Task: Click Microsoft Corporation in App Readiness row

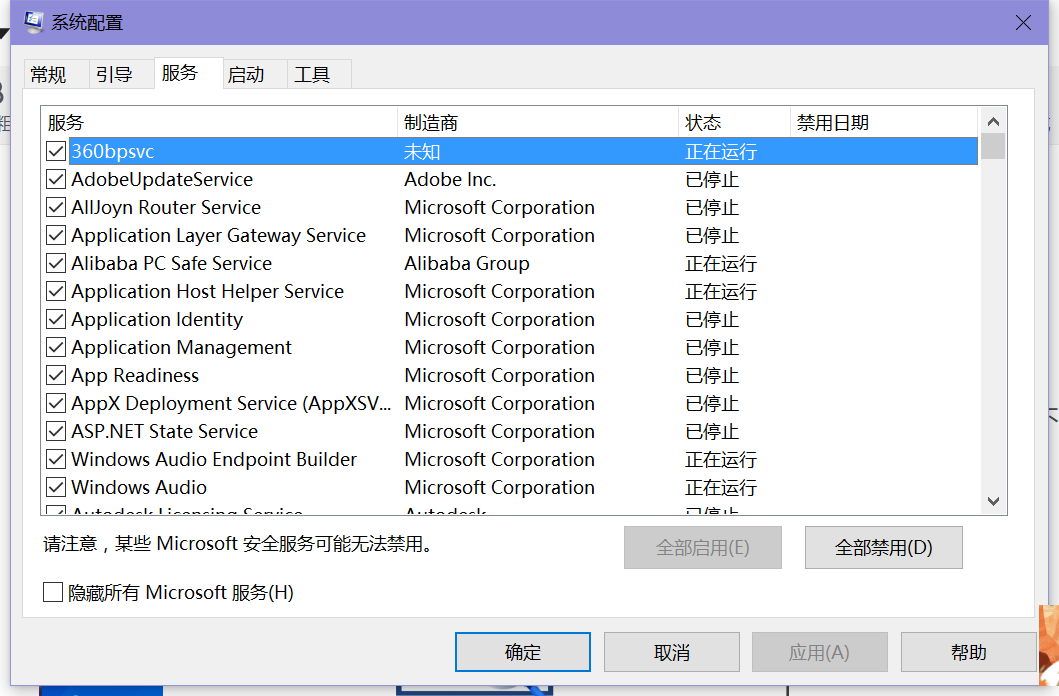Action: tap(500, 375)
